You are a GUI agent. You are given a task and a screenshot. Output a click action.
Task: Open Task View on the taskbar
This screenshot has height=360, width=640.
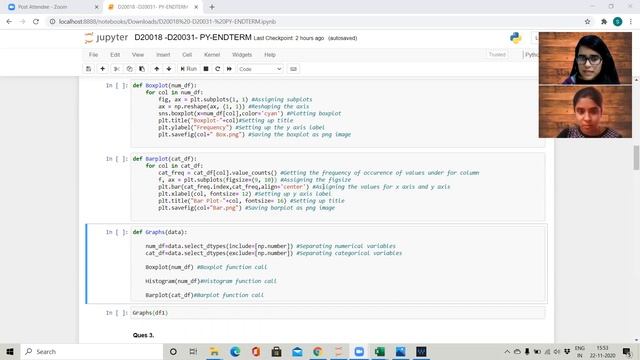tap(193, 351)
